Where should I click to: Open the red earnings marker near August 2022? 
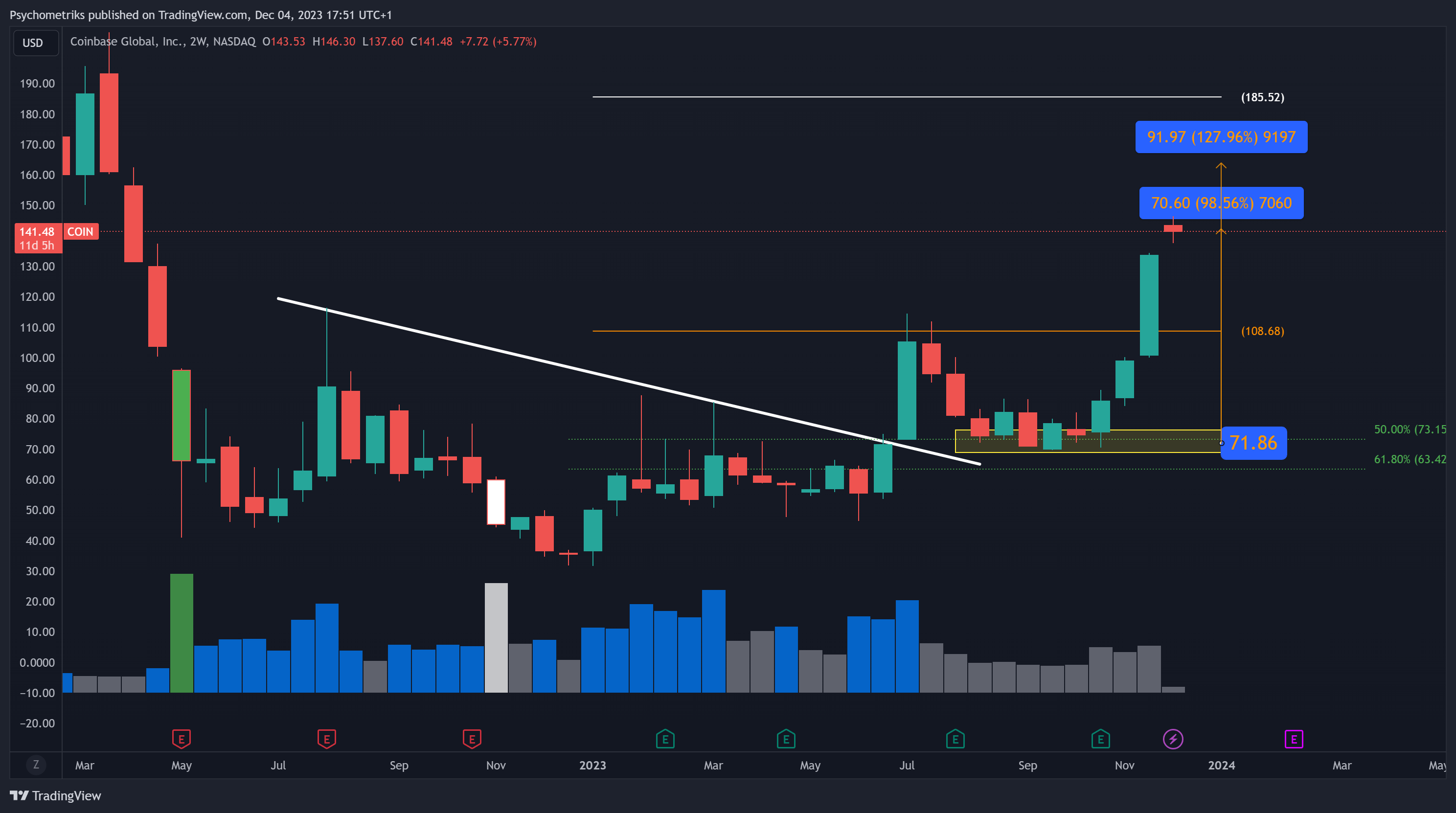click(327, 739)
